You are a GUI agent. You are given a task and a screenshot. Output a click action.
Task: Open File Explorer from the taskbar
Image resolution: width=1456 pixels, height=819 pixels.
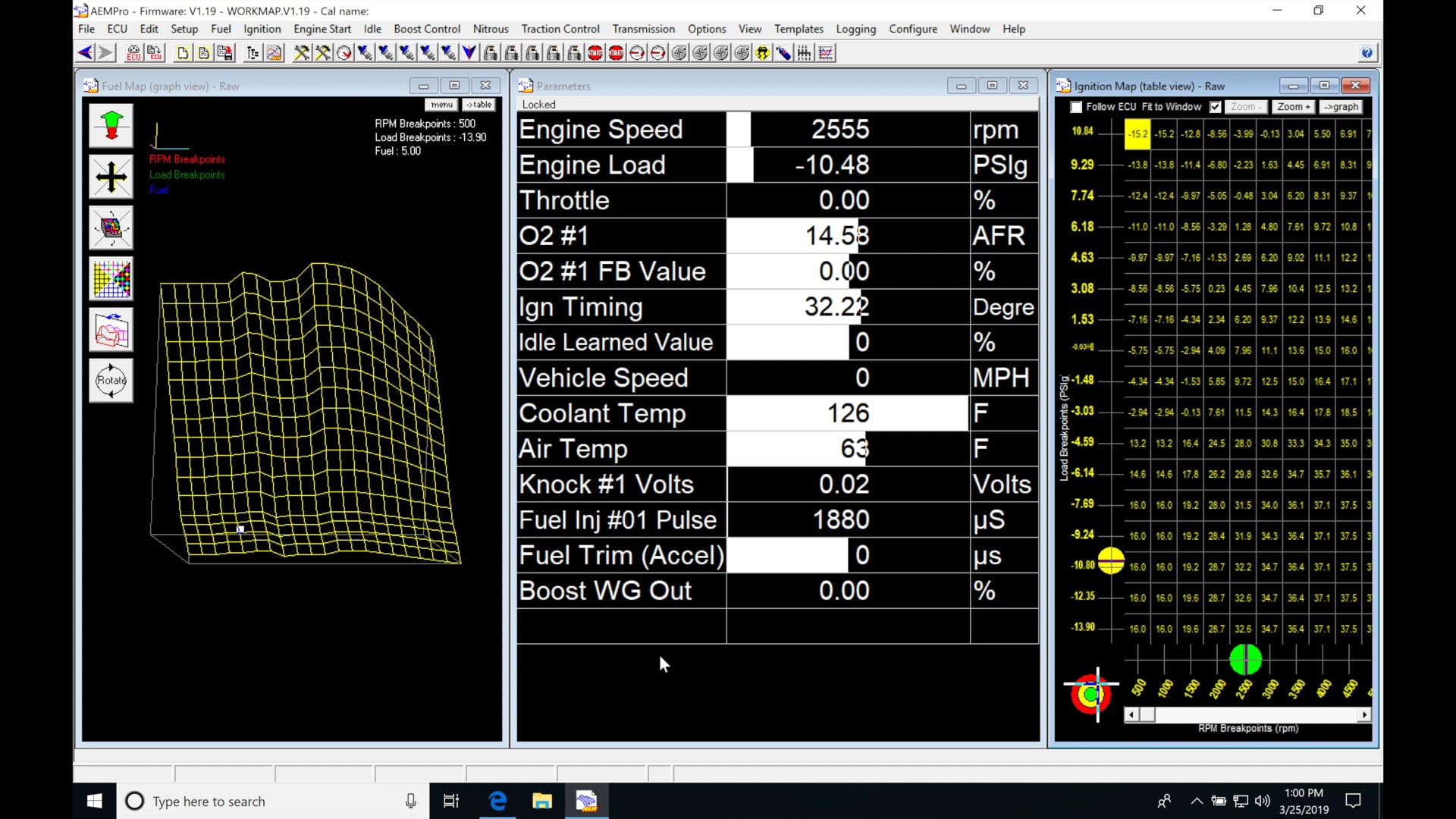click(x=541, y=801)
